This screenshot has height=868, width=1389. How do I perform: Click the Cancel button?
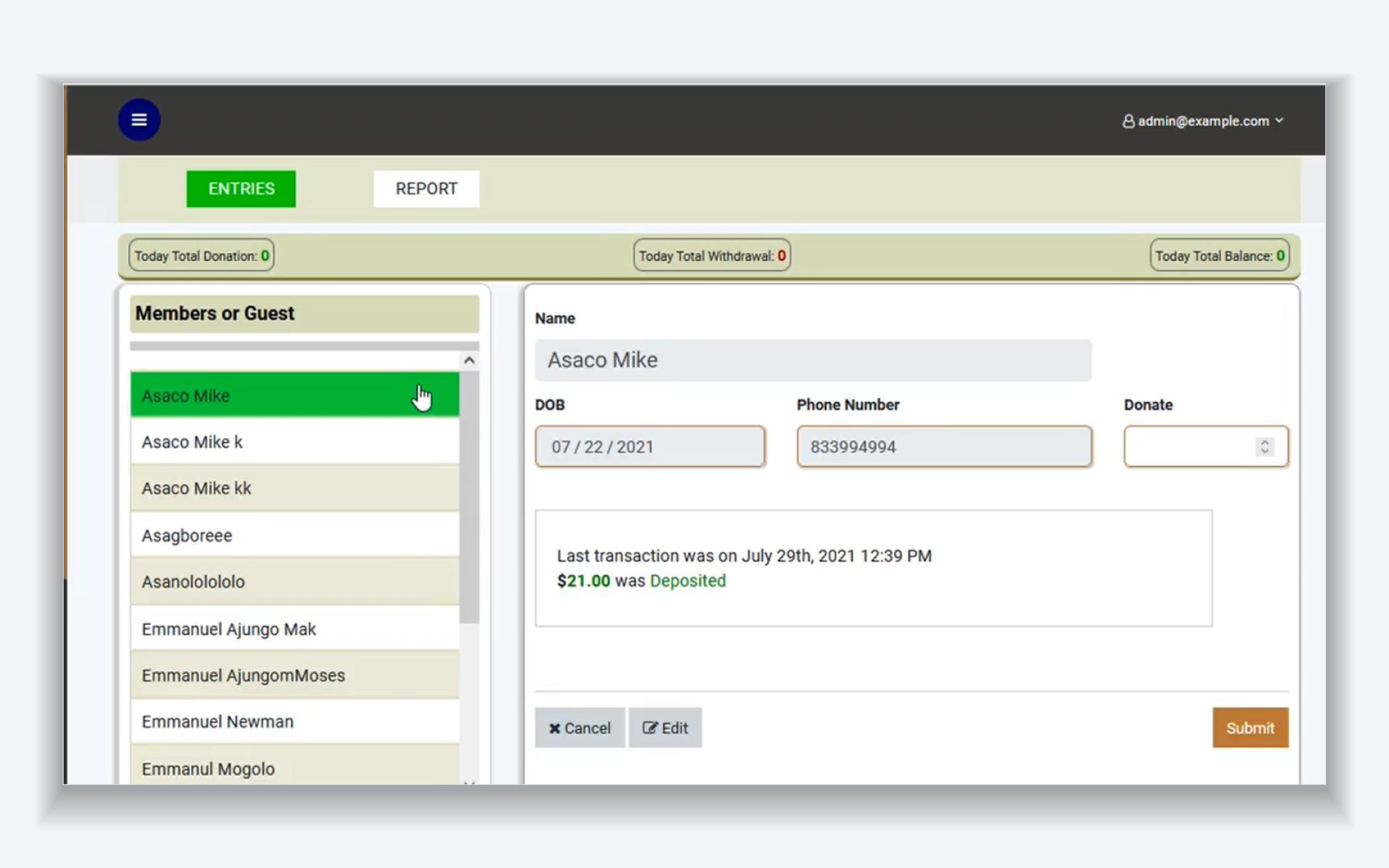pos(579,728)
